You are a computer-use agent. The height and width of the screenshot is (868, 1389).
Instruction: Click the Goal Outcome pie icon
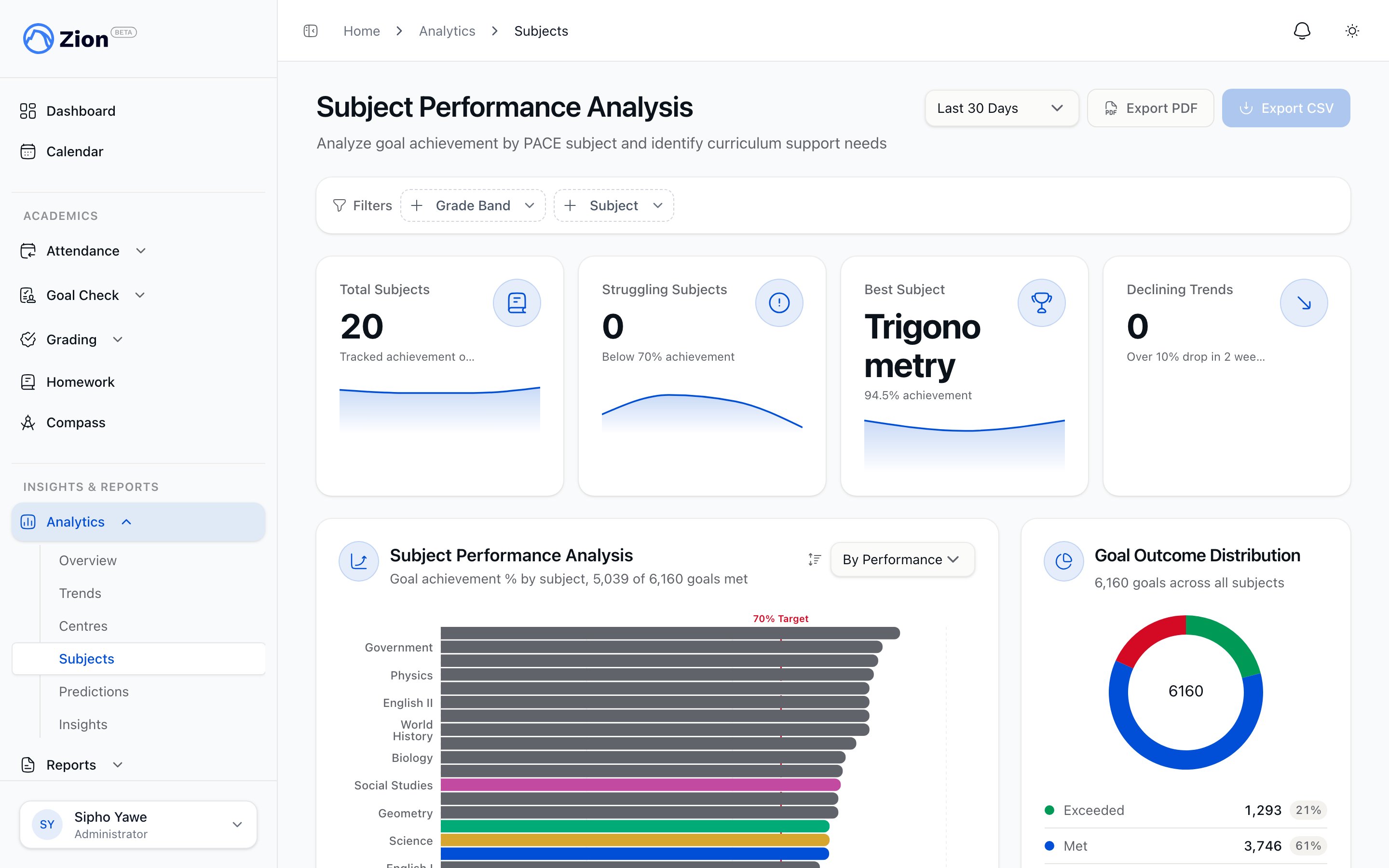[1063, 561]
